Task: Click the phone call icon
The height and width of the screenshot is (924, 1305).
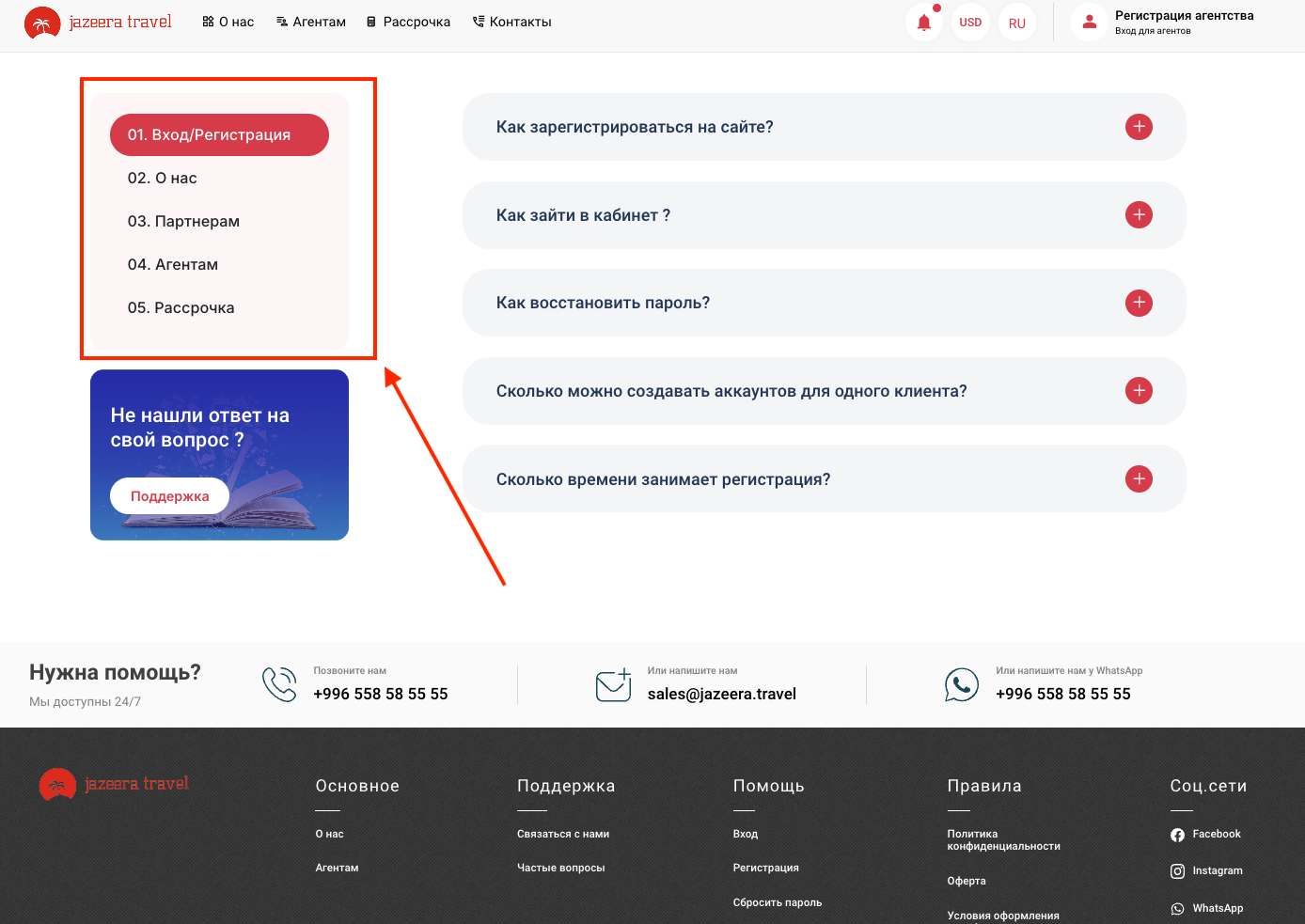Action: 279,684
